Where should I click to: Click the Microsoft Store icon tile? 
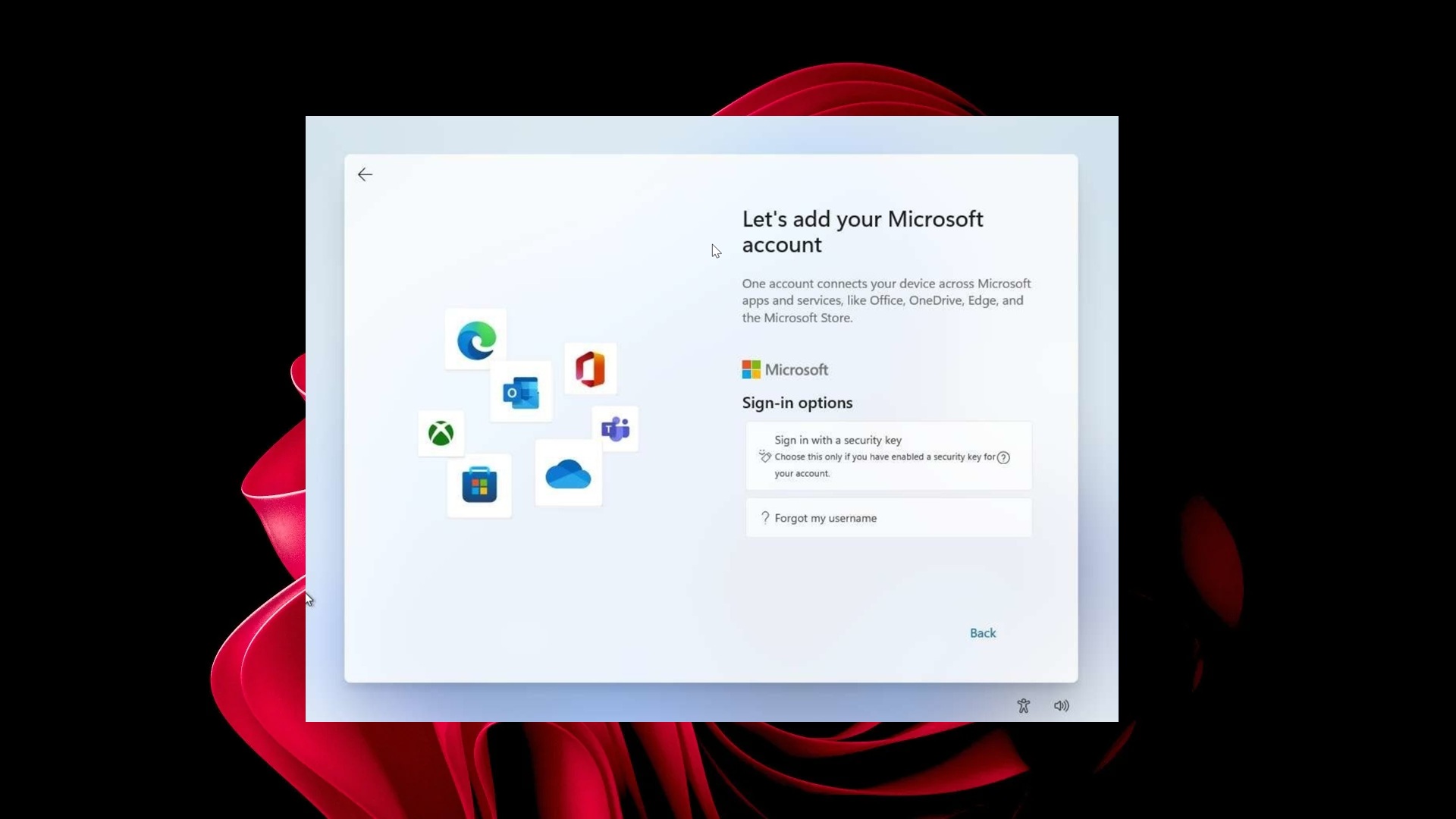click(x=479, y=485)
